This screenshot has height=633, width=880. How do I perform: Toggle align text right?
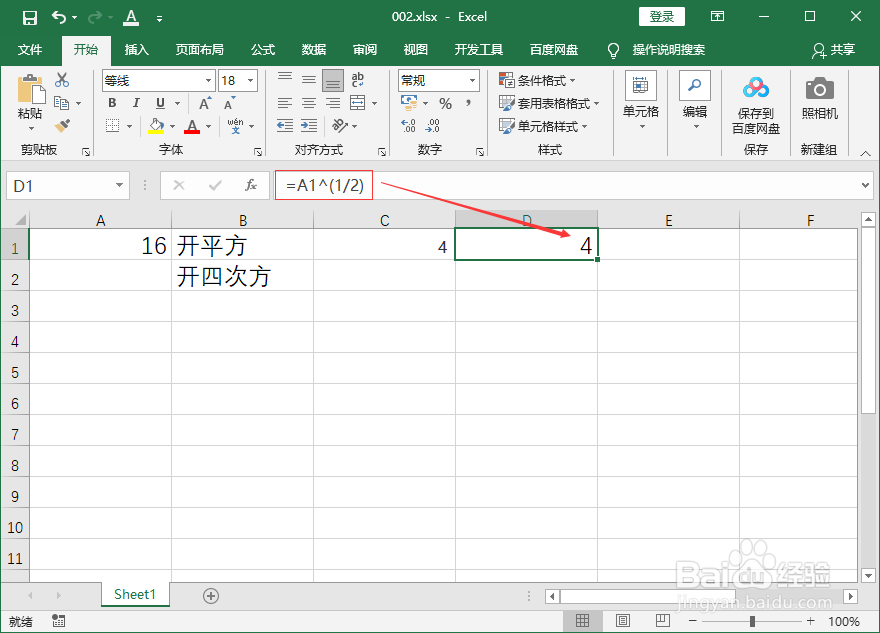333,103
